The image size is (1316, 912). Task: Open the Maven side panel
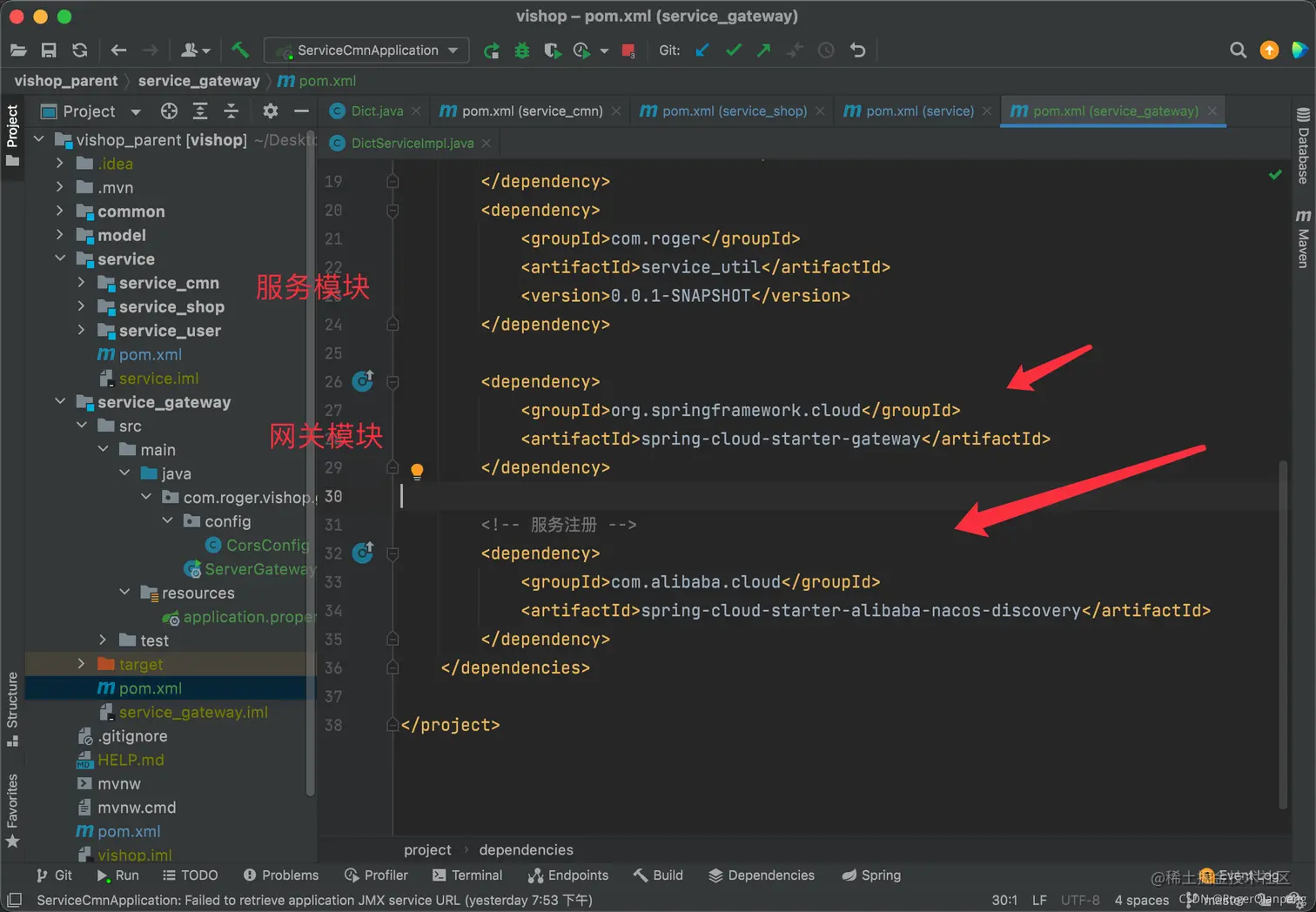pyautogui.click(x=1303, y=238)
